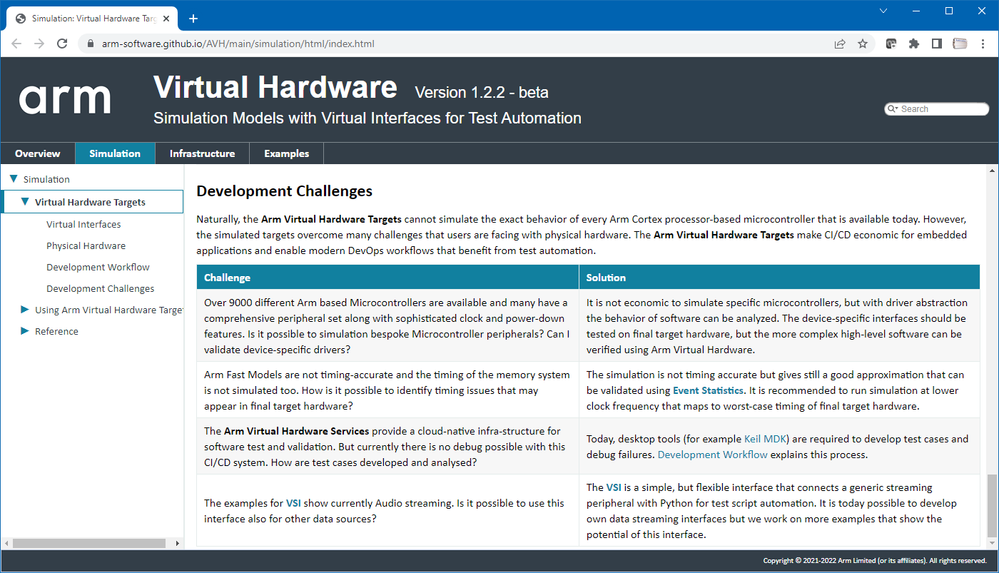The image size is (999, 573).
Task: Click the search magnifier icon
Action: pos(893,109)
